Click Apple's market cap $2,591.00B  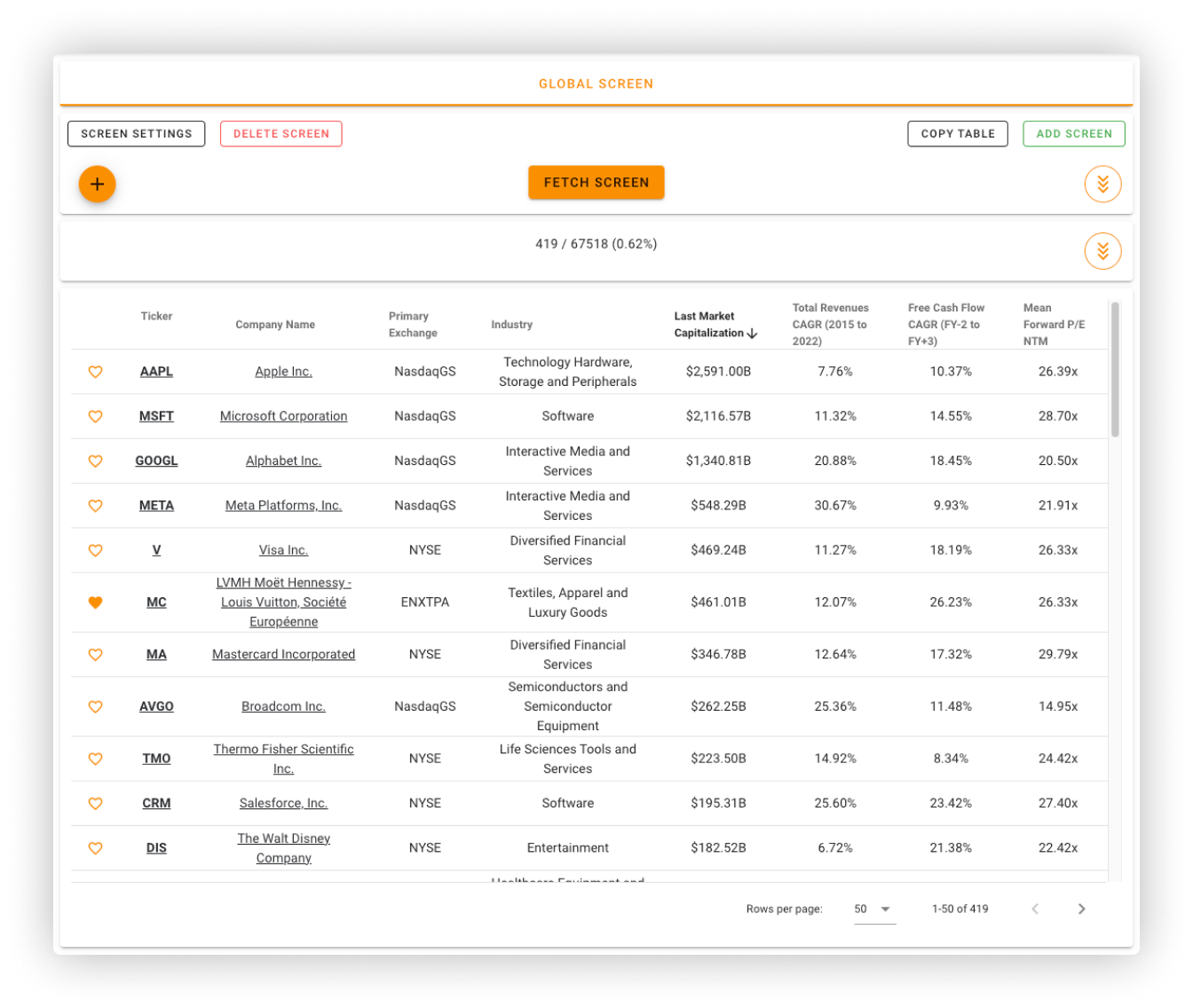coord(719,372)
